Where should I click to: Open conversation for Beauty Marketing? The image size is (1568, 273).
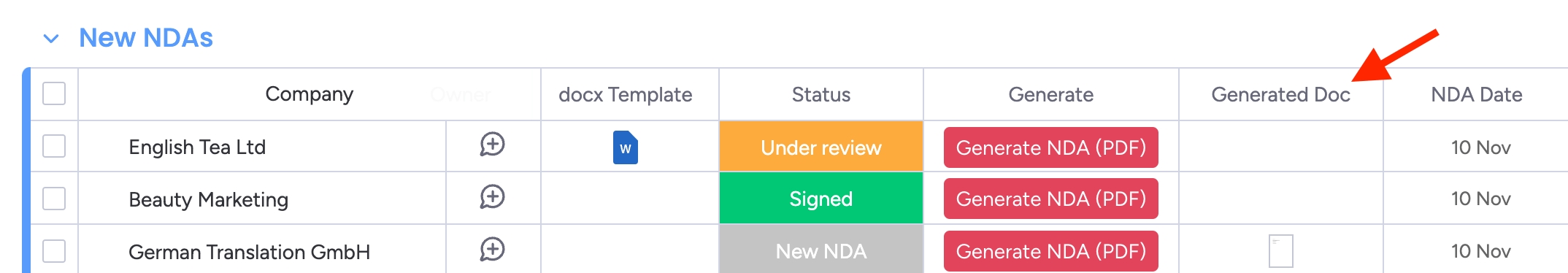pos(492,197)
